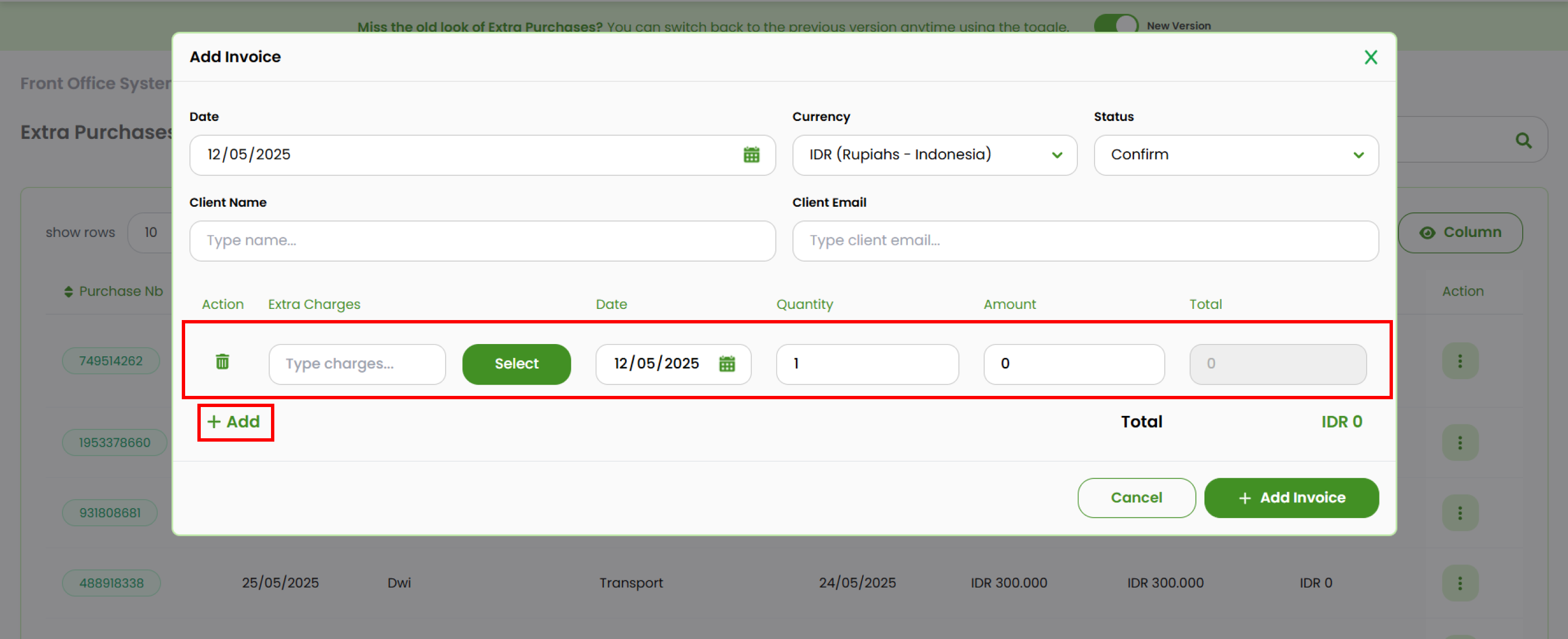This screenshot has width=1568, height=639.
Task: Click the search magnifier icon
Action: coord(1523,141)
